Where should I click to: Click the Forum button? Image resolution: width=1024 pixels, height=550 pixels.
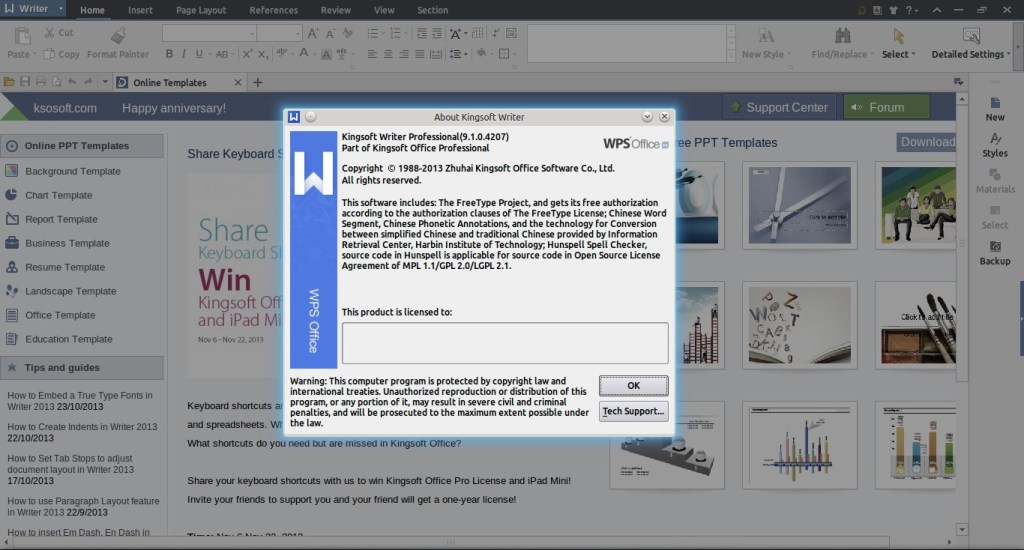(x=886, y=107)
